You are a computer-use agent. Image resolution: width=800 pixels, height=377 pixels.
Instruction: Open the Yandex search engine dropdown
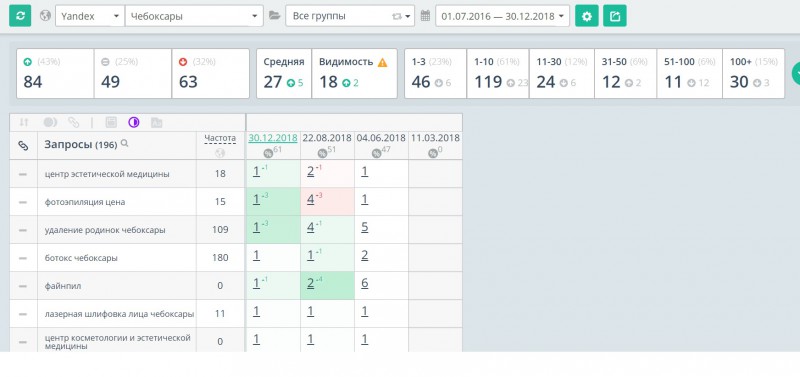[90, 16]
